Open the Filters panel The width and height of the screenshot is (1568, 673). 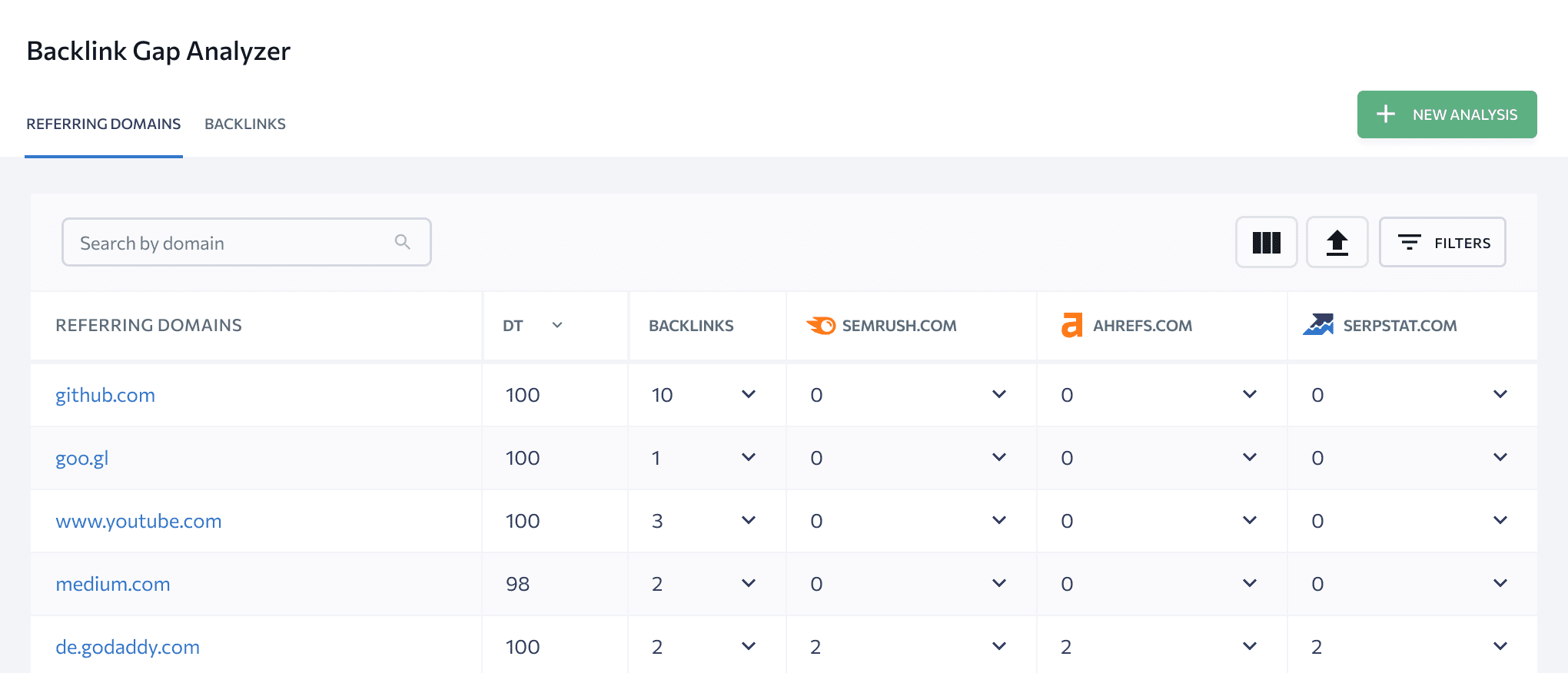(x=1442, y=243)
